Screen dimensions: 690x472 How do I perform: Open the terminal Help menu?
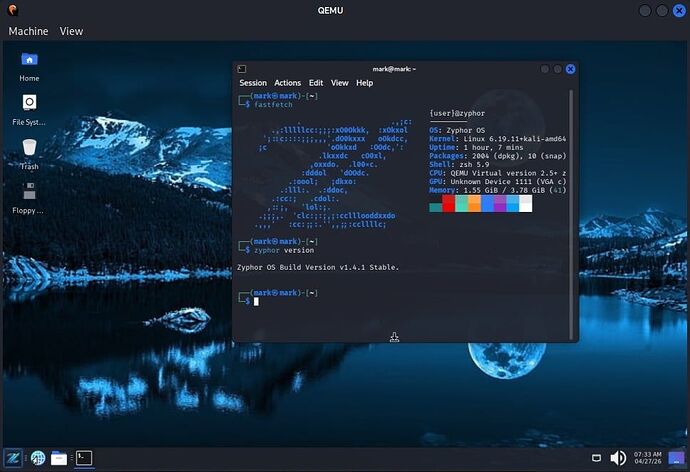(364, 83)
